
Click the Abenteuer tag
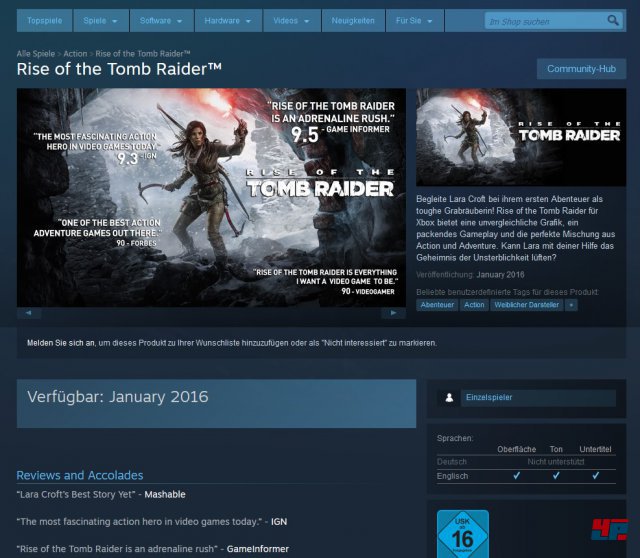tap(437, 305)
